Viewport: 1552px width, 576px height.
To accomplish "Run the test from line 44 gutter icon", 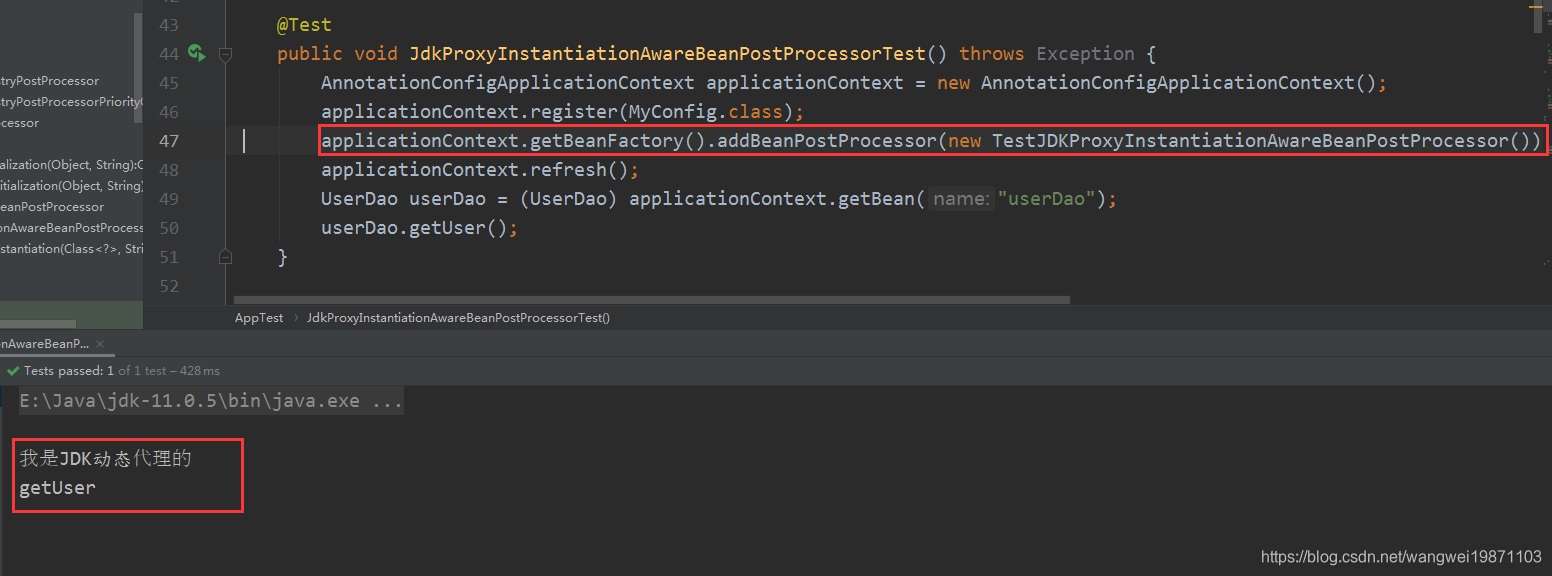I will point(196,53).
